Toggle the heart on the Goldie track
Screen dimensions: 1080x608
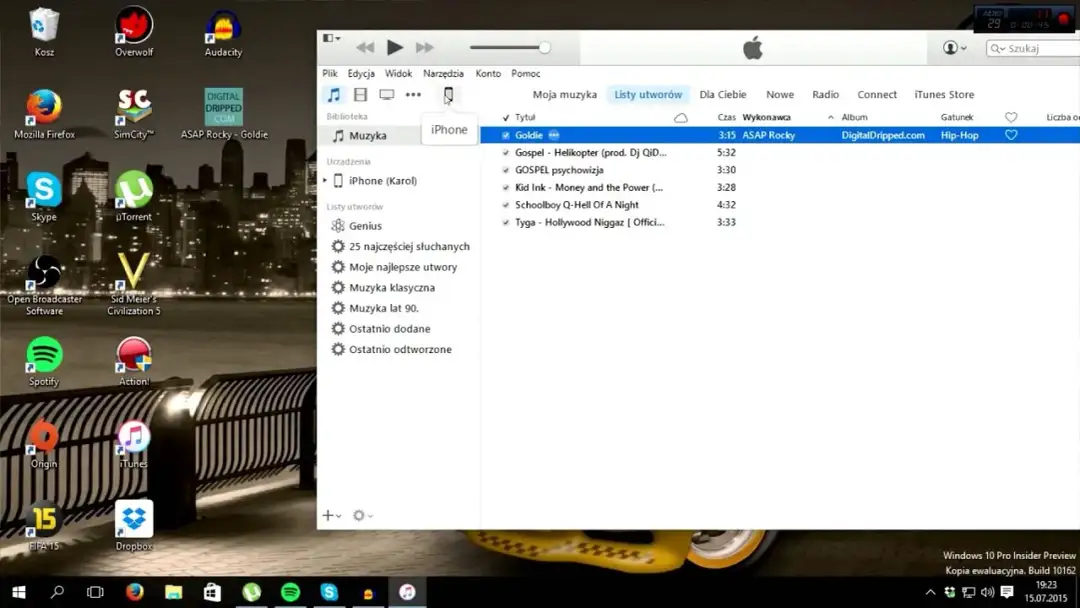pyautogui.click(x=1011, y=134)
